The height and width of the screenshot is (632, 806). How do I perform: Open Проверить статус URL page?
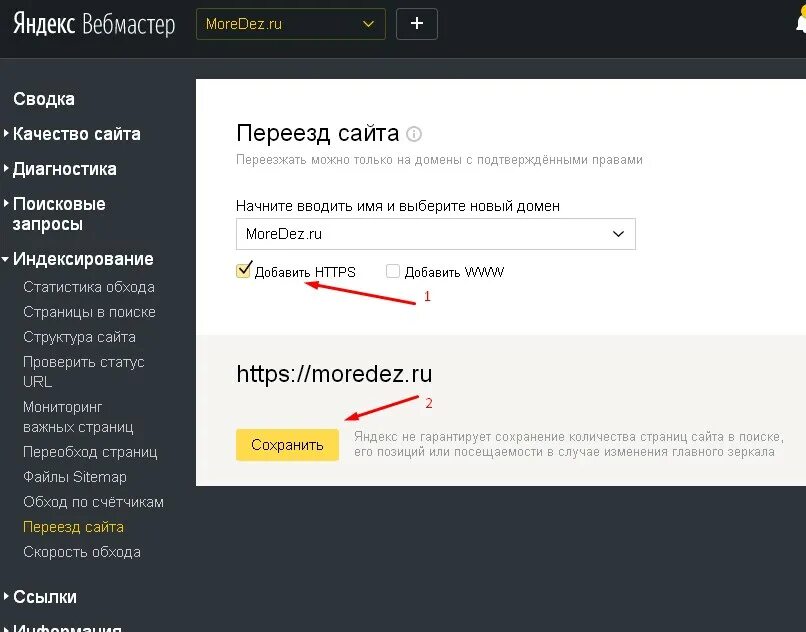tap(84, 372)
